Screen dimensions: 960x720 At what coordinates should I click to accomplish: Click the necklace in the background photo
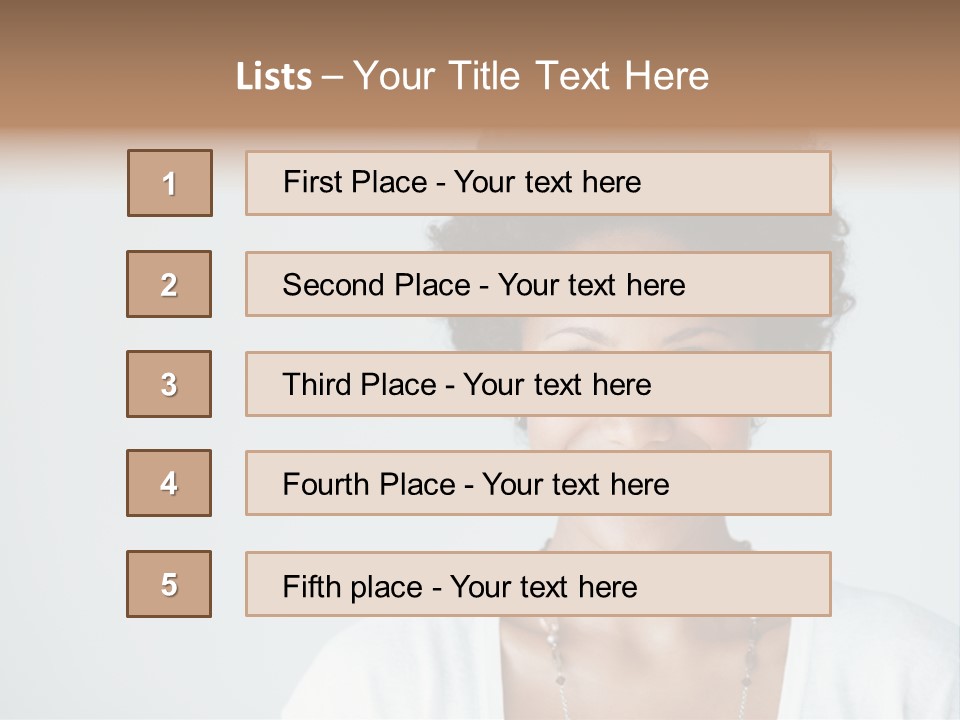click(x=549, y=640)
